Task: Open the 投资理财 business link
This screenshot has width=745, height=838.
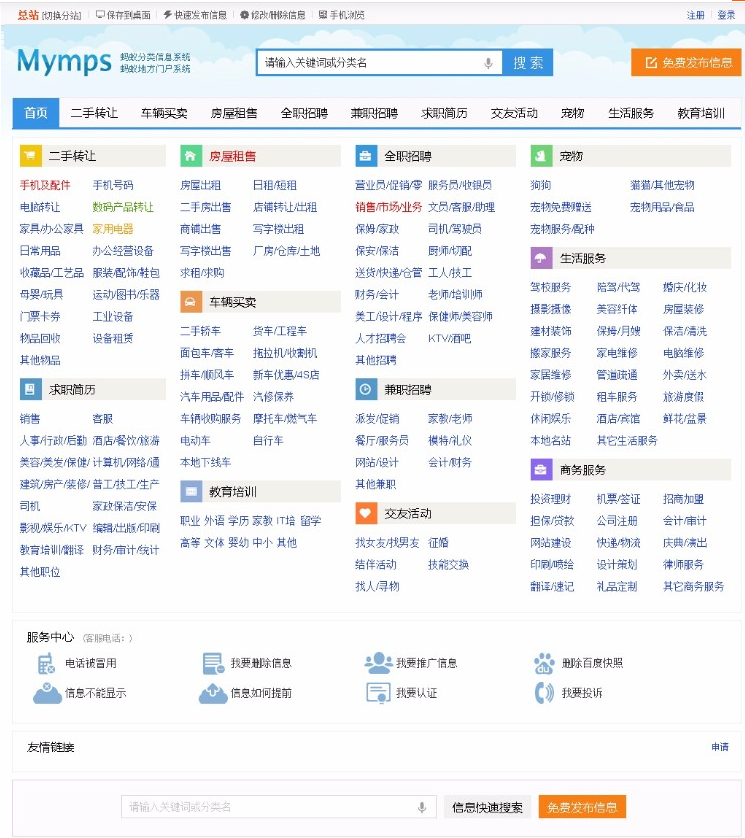Action: tap(550, 499)
